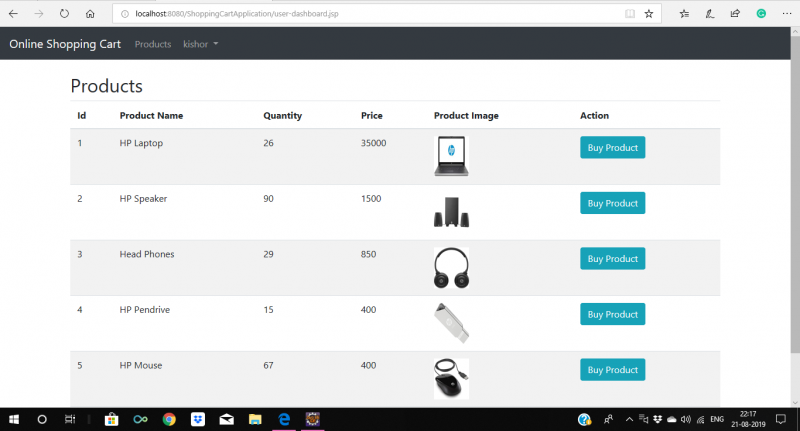
Task: Reload the page with the refresh icon
Action: click(64, 14)
